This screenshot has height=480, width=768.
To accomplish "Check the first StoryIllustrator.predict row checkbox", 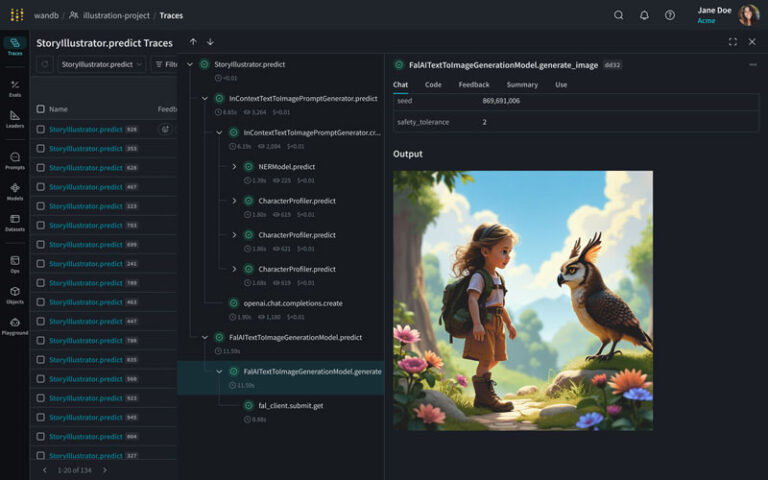I will (41, 129).
